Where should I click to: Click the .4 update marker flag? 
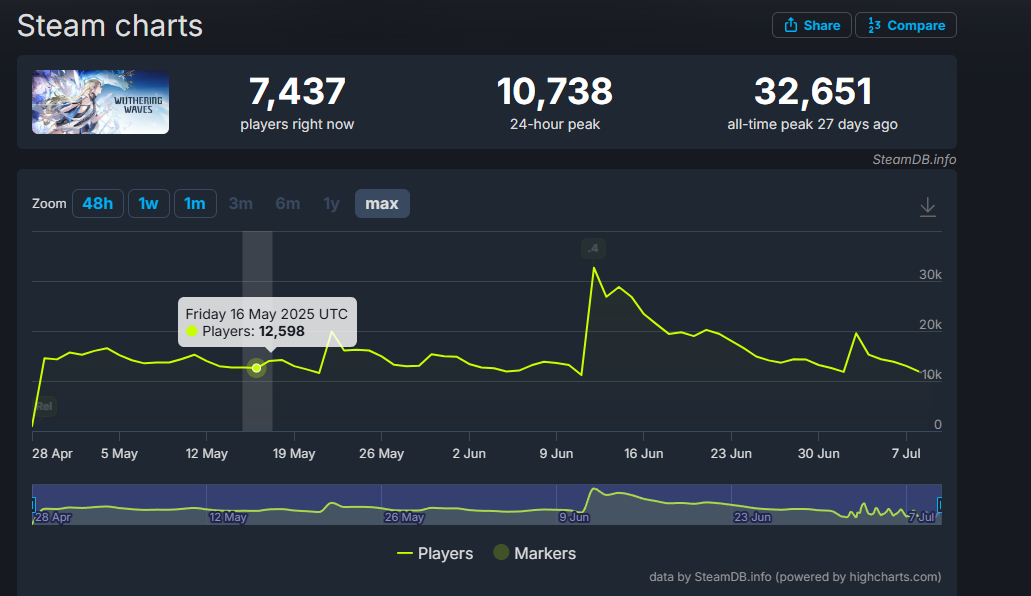coord(593,248)
